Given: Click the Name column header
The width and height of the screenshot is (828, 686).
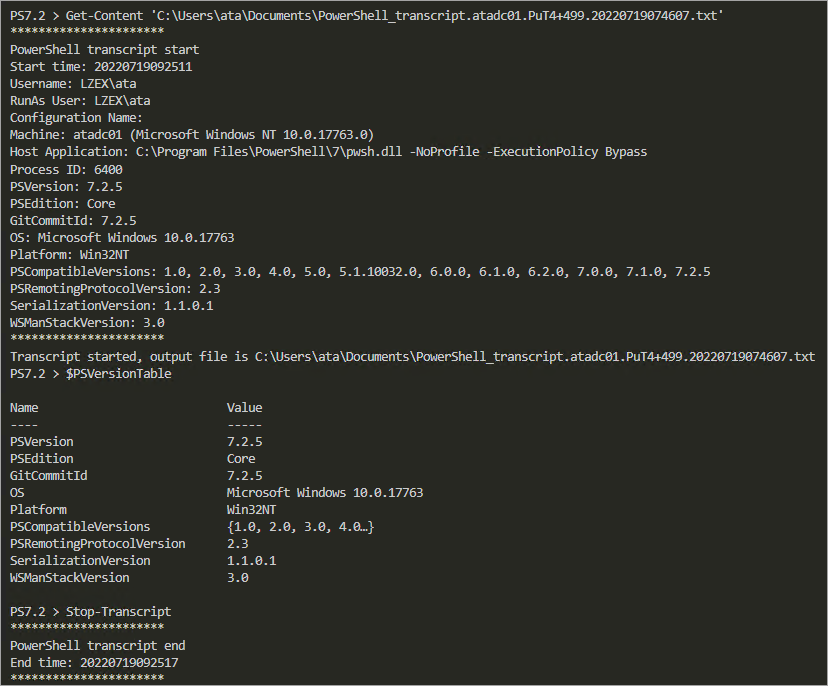Looking at the screenshot, I should point(24,408).
